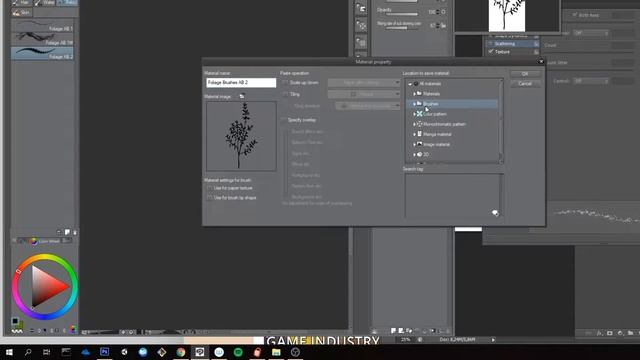Image resolution: width=640 pixels, height=360 pixels.
Task: Tick the Specify overlay checkbox
Action: 284,120
